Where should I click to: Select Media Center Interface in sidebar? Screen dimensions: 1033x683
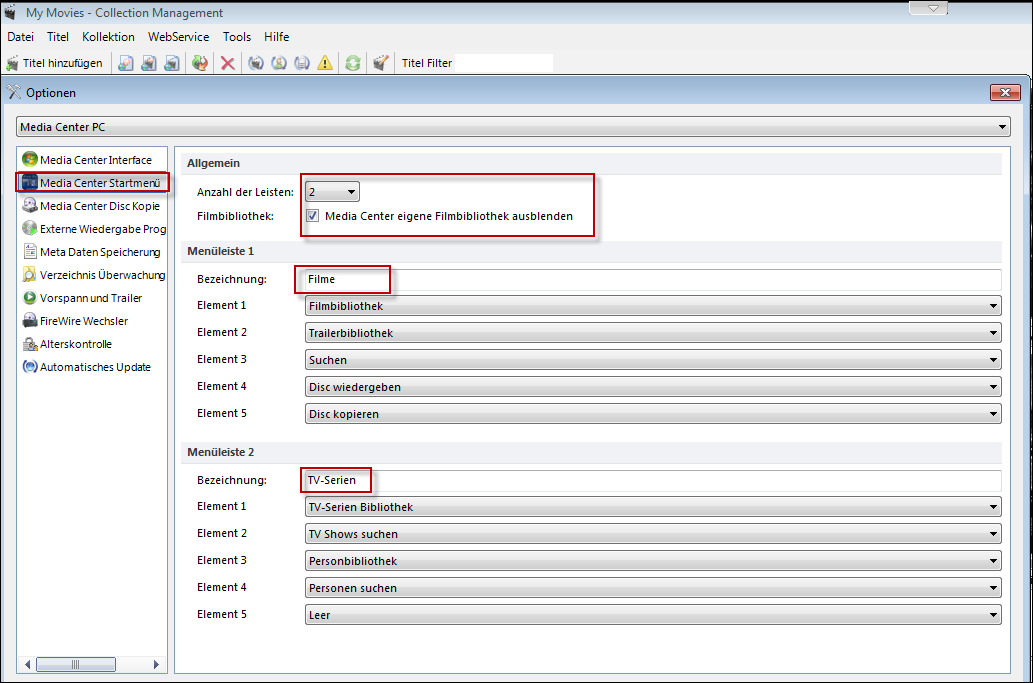(x=87, y=160)
